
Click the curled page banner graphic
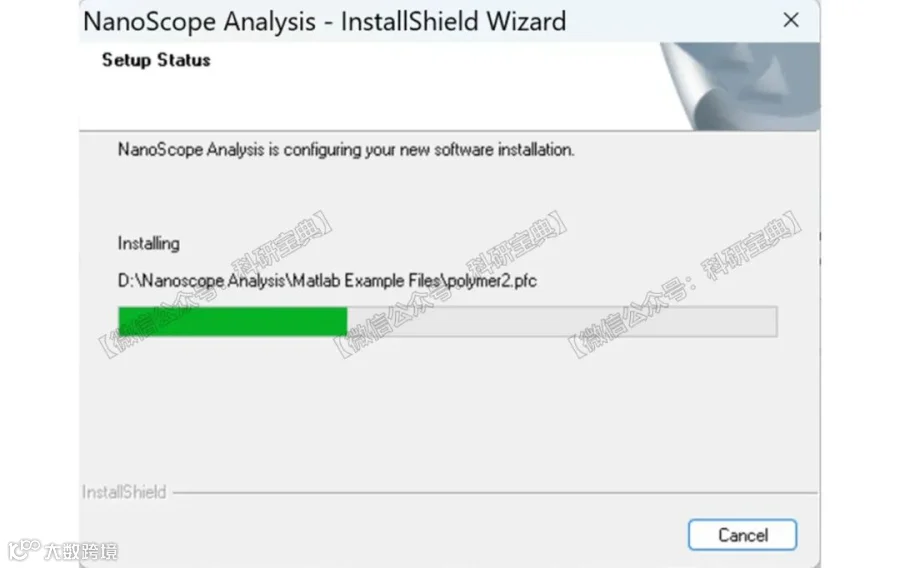(x=740, y=86)
